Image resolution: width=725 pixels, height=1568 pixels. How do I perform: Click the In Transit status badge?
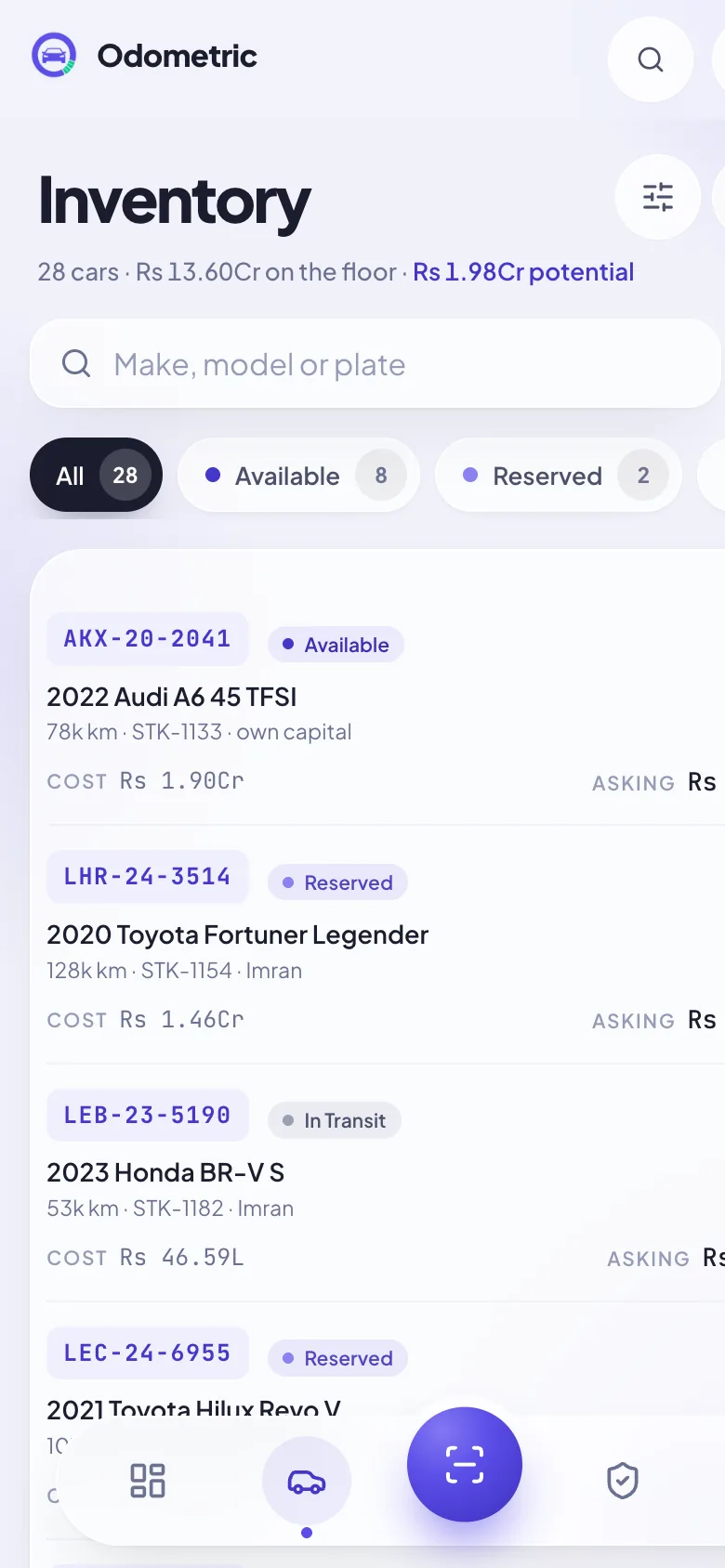coord(335,1120)
